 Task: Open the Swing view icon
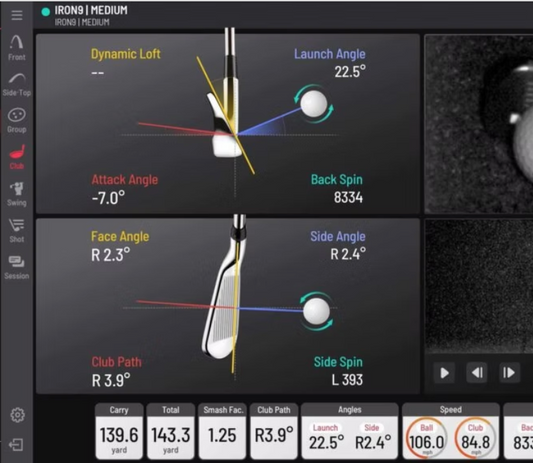coord(17,194)
